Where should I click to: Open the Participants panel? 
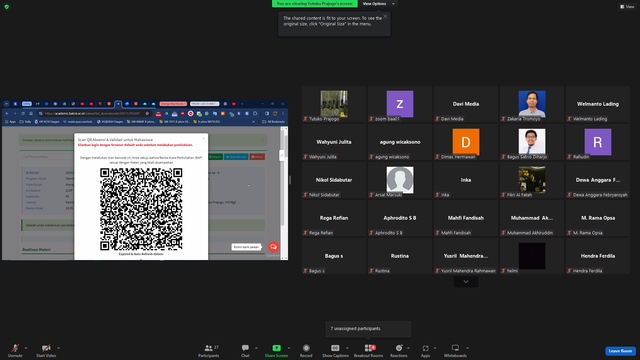click(209, 350)
